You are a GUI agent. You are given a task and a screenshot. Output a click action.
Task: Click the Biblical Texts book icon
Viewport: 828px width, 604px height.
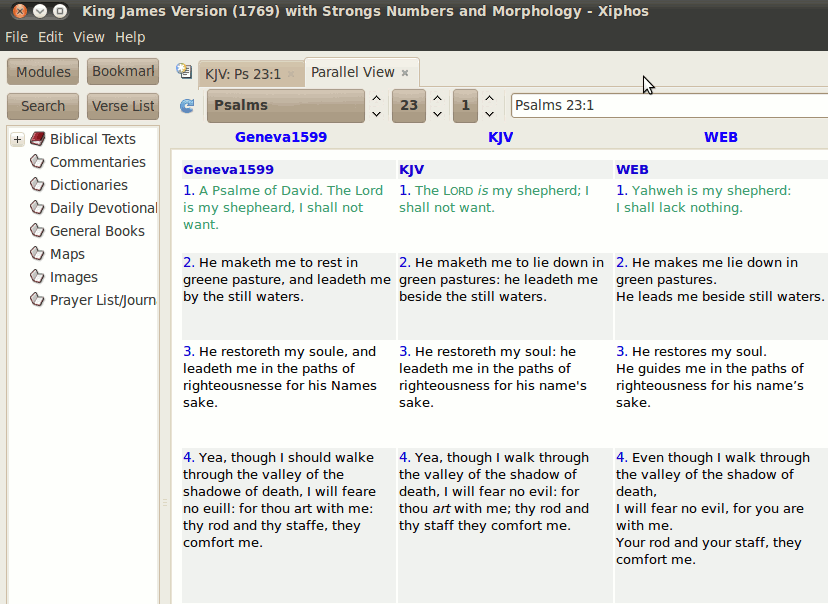click(37, 139)
